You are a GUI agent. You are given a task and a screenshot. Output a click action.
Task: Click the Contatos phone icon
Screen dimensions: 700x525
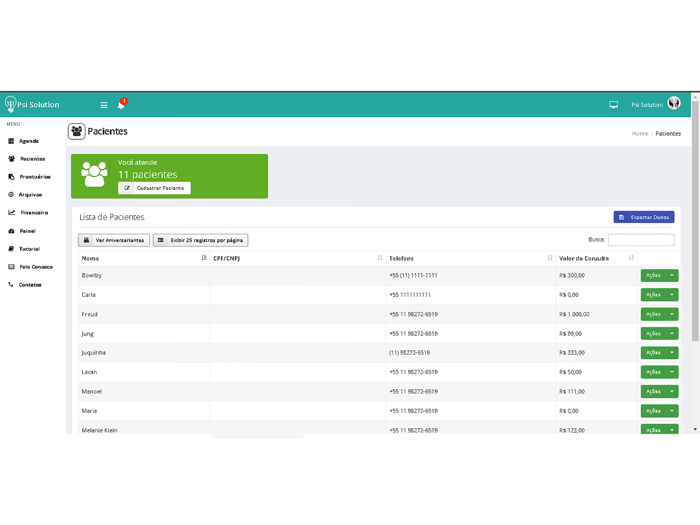(11, 284)
